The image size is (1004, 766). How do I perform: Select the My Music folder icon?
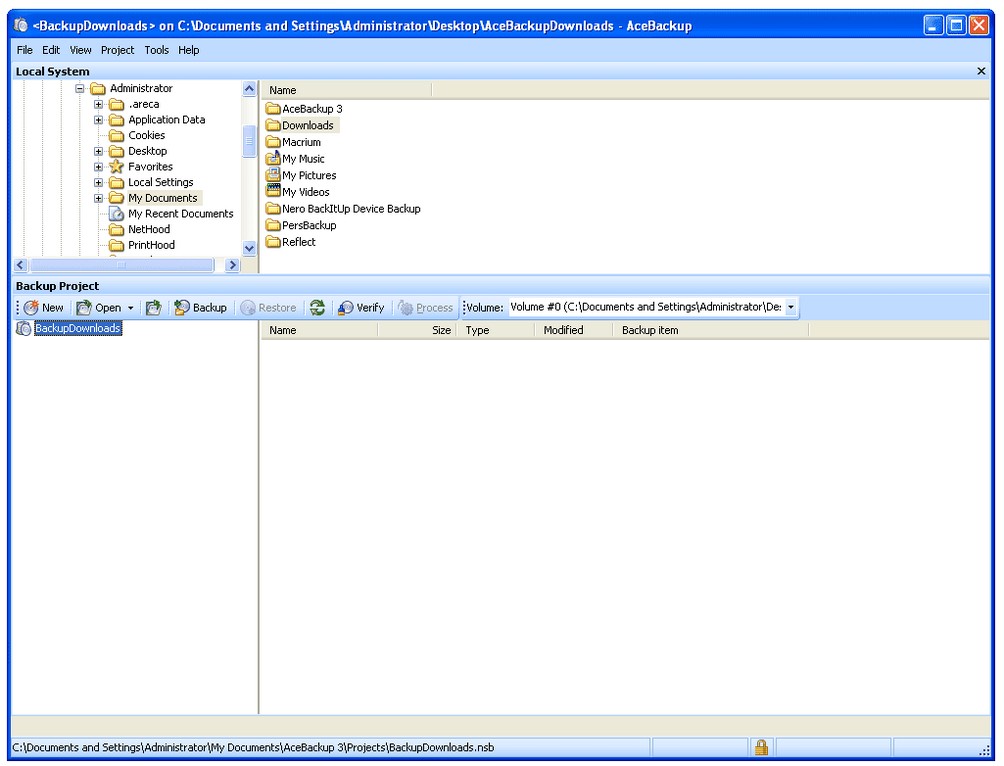tap(273, 158)
